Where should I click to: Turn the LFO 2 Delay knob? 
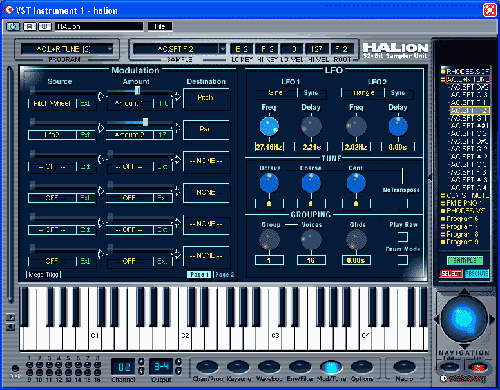[x=398, y=127]
